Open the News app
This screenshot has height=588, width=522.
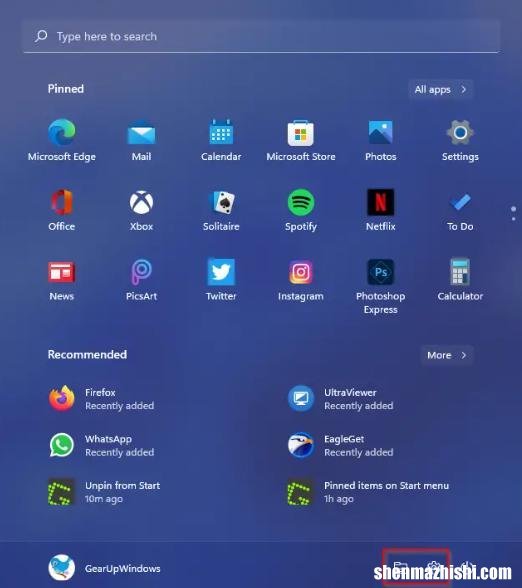[x=62, y=280]
